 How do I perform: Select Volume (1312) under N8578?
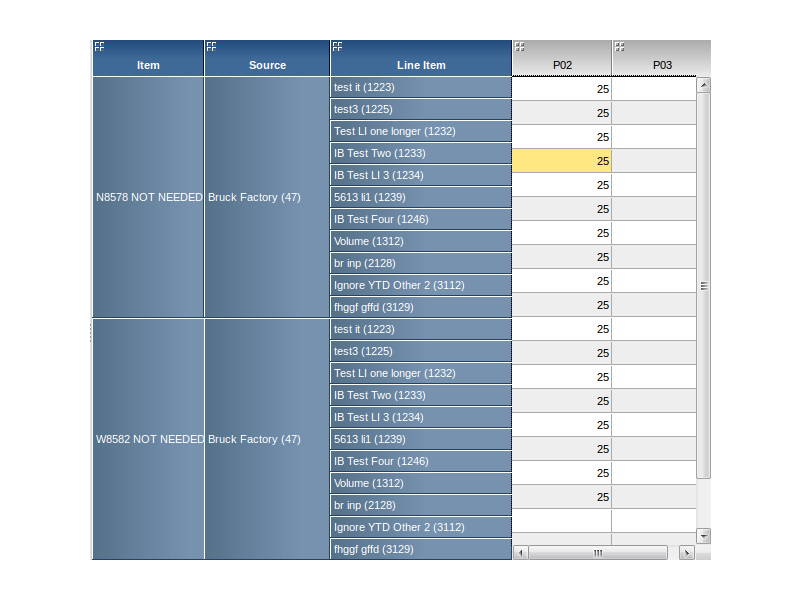point(421,241)
